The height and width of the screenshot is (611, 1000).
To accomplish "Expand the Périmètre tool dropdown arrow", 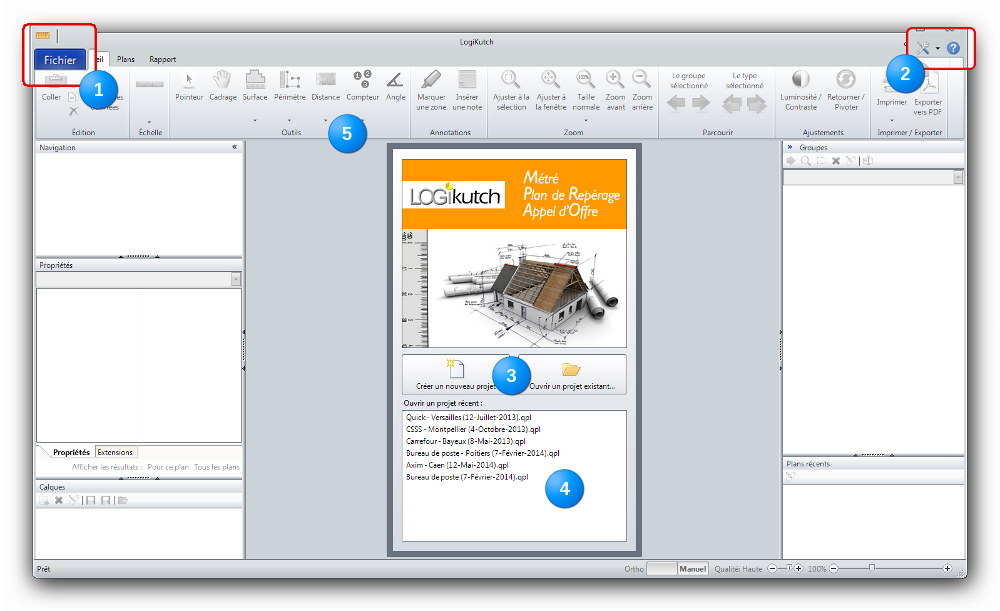I will pyautogui.click(x=289, y=120).
